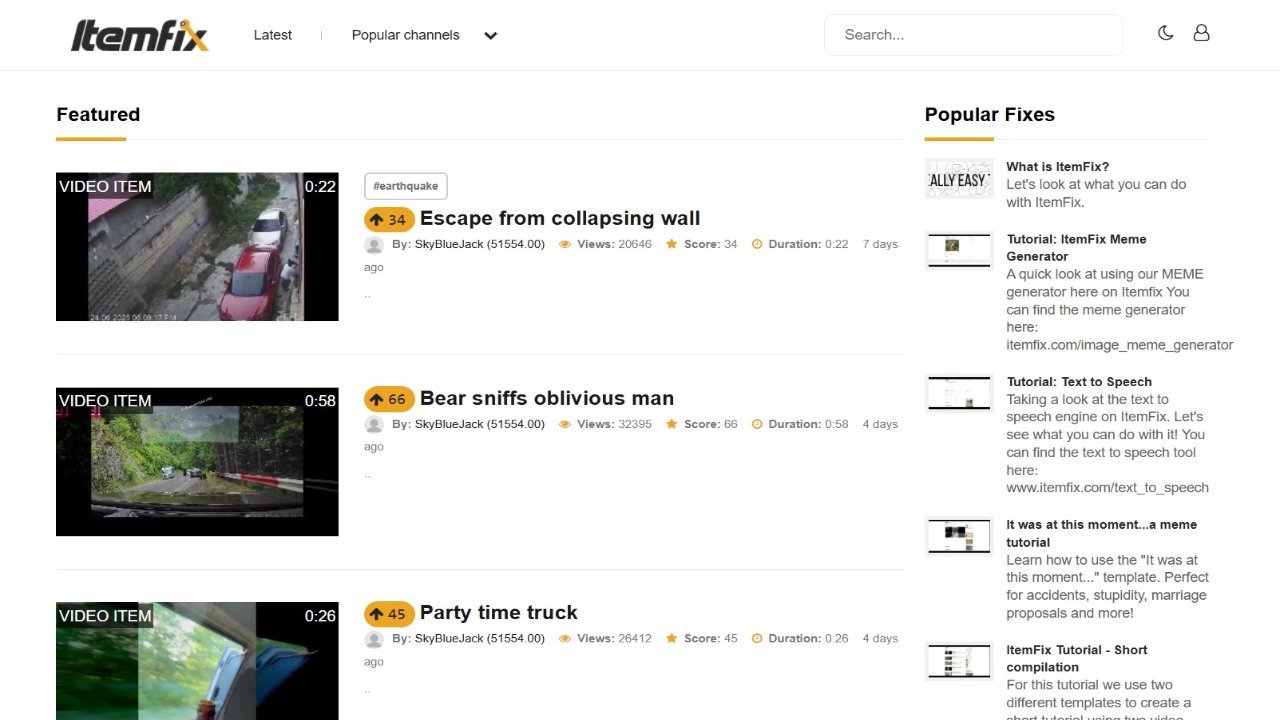Open It was at this moment meme tutorial
1280x720 pixels.
point(1101,533)
